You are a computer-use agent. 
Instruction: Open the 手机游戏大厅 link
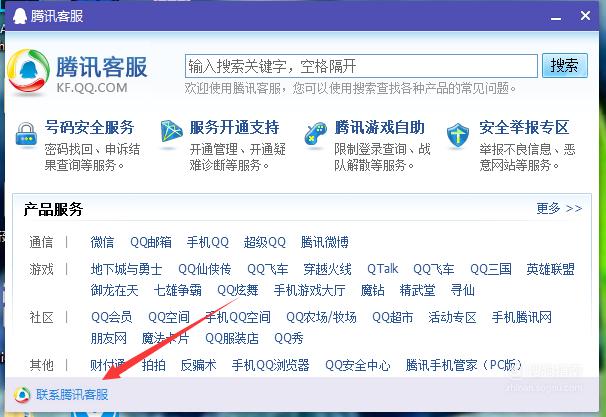coord(310,290)
